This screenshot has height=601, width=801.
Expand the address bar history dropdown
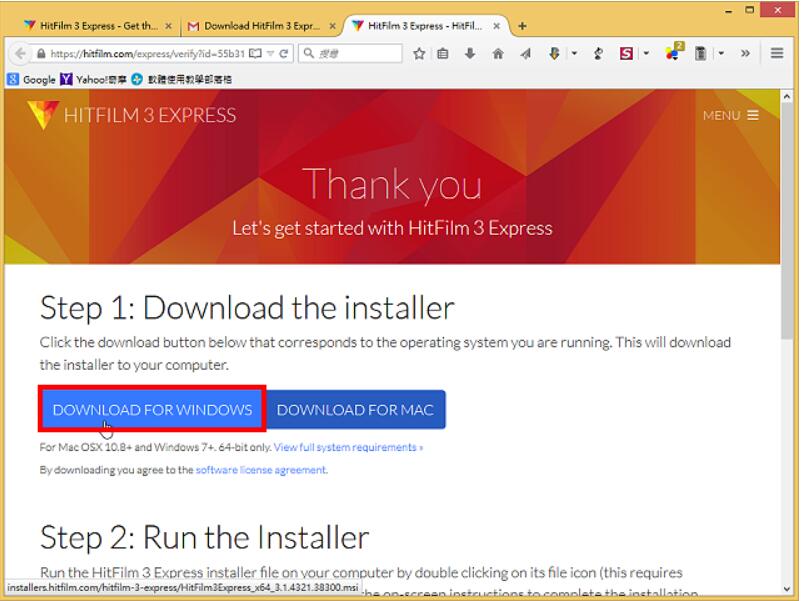point(270,54)
